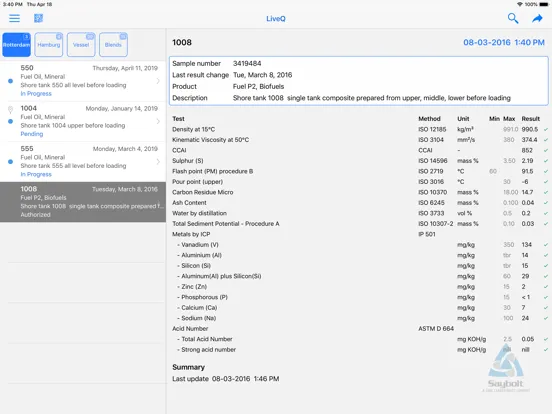Click the green check for Vanadium result
The width and height of the screenshot is (552, 414).
click(546, 245)
